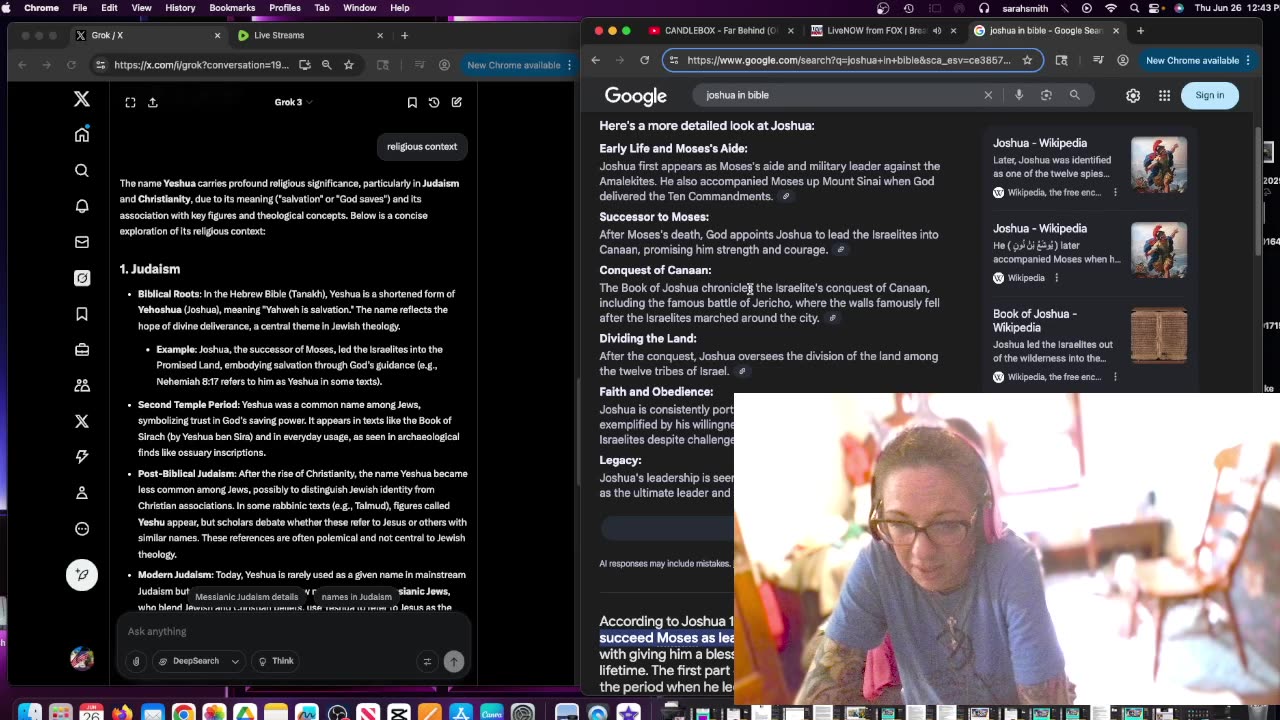Open Edit menu in macOS menu bar
This screenshot has height=720, width=1280.
pos(109,8)
